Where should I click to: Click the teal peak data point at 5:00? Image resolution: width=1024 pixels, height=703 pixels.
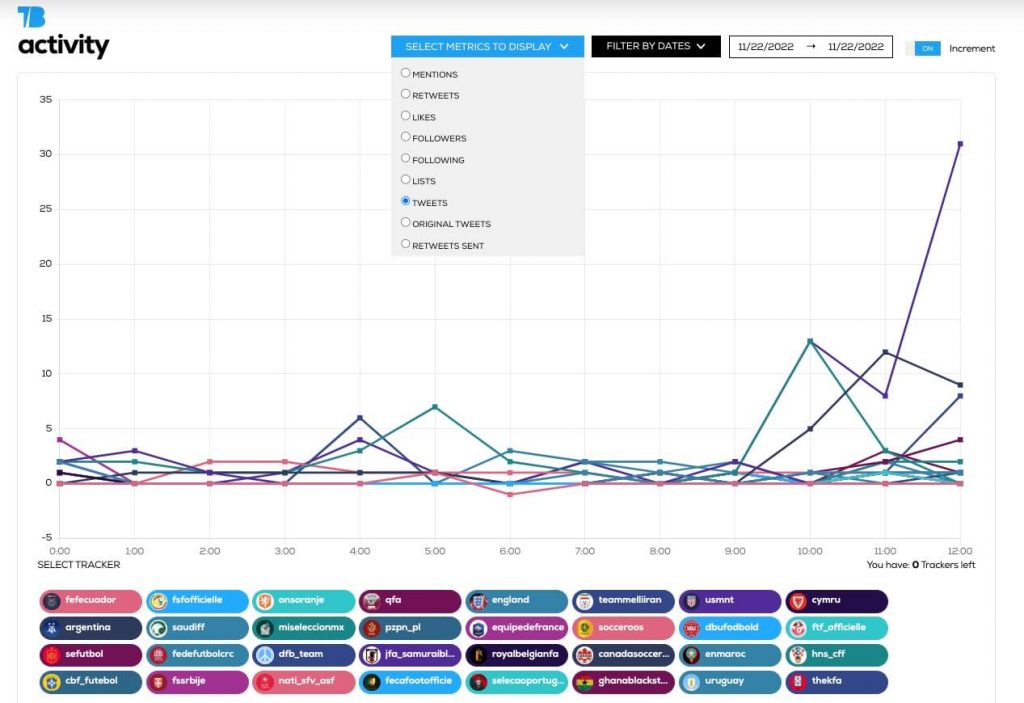[435, 407]
